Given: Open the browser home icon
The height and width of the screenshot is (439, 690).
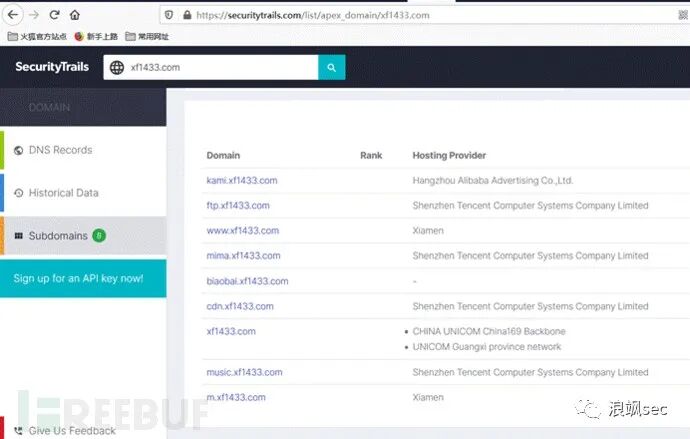Looking at the screenshot, I should click(75, 15).
